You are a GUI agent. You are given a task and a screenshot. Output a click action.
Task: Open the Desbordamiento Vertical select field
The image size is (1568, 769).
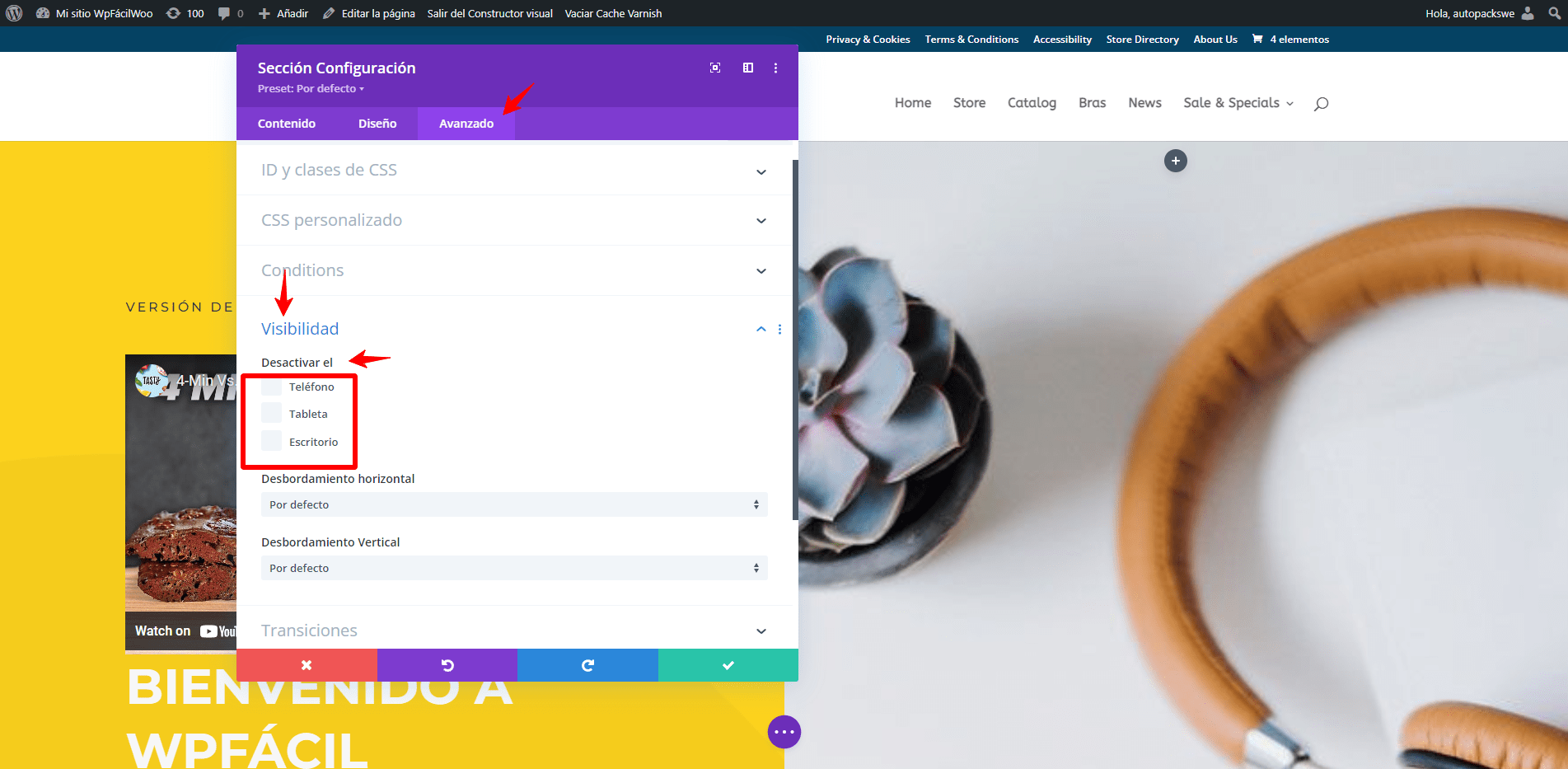[x=514, y=568]
